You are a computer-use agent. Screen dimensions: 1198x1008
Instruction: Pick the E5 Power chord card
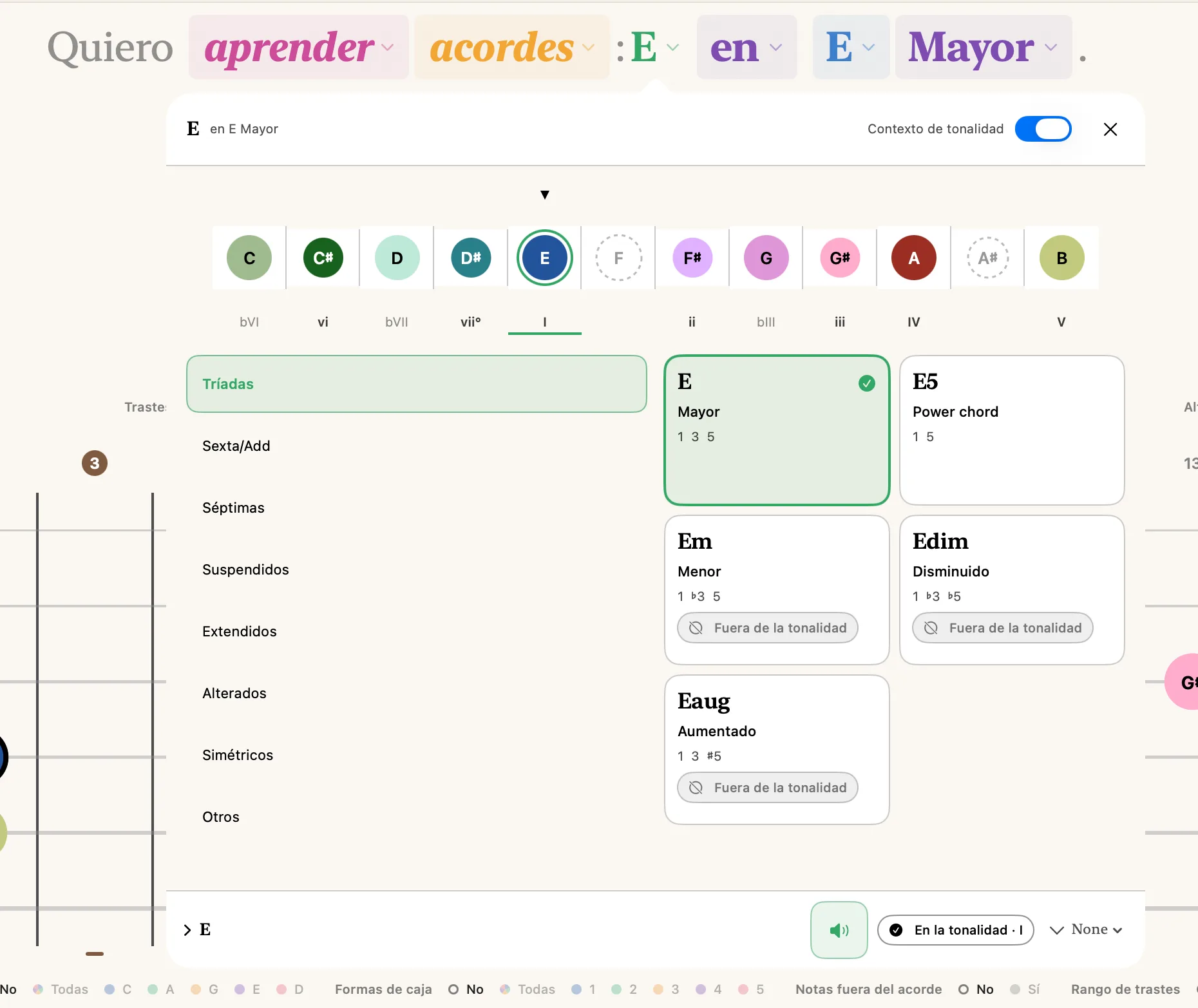point(1012,430)
